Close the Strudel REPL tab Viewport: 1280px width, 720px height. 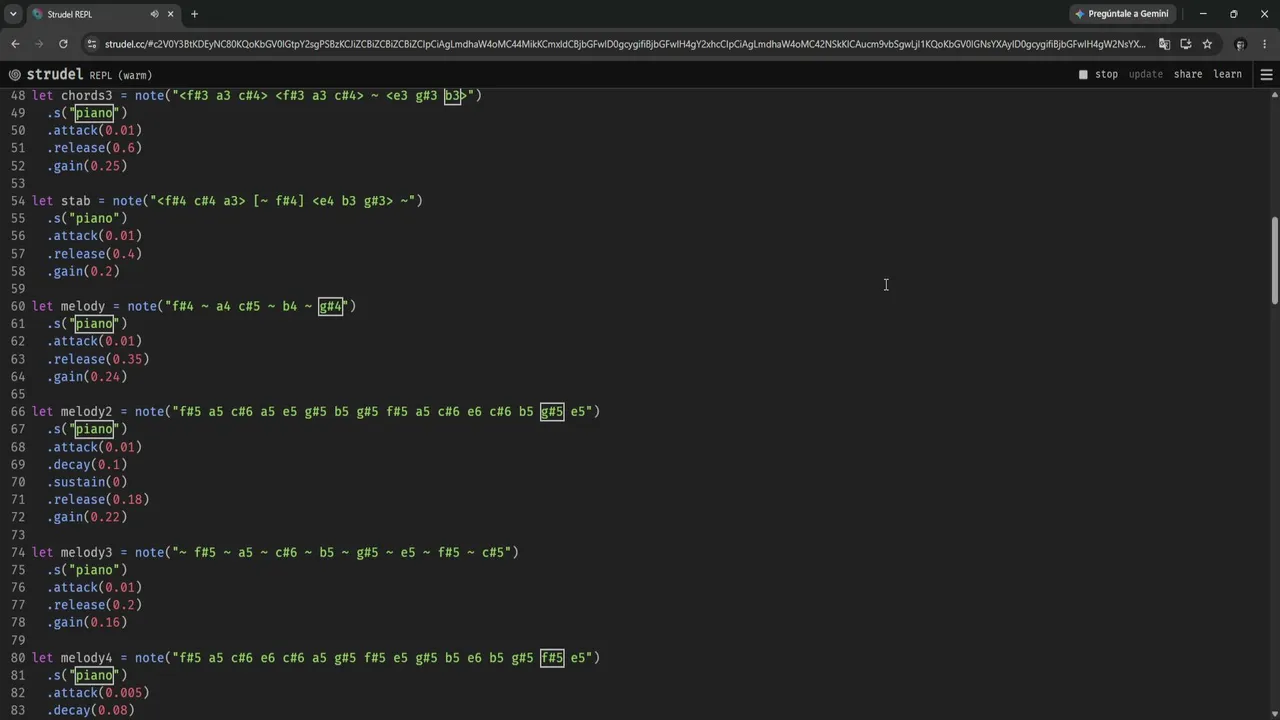[x=171, y=14]
